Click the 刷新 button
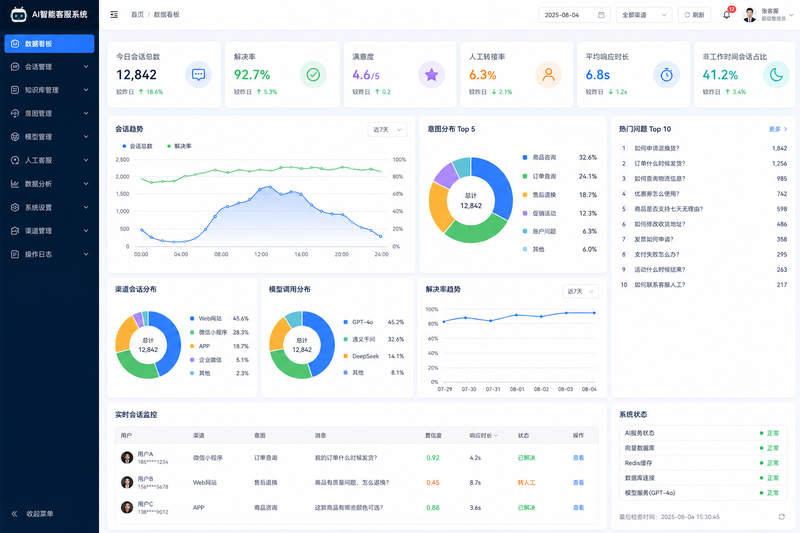Image resolution: width=800 pixels, height=533 pixels. (x=694, y=15)
